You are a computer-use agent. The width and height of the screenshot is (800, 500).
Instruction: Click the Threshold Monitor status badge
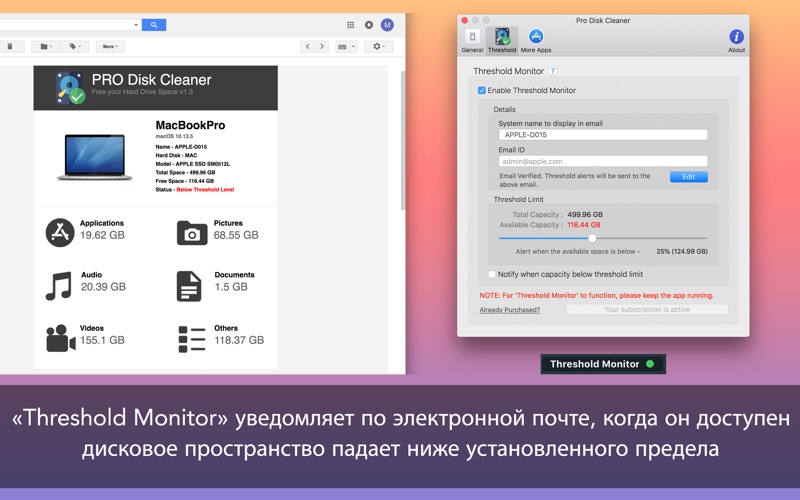click(x=603, y=364)
